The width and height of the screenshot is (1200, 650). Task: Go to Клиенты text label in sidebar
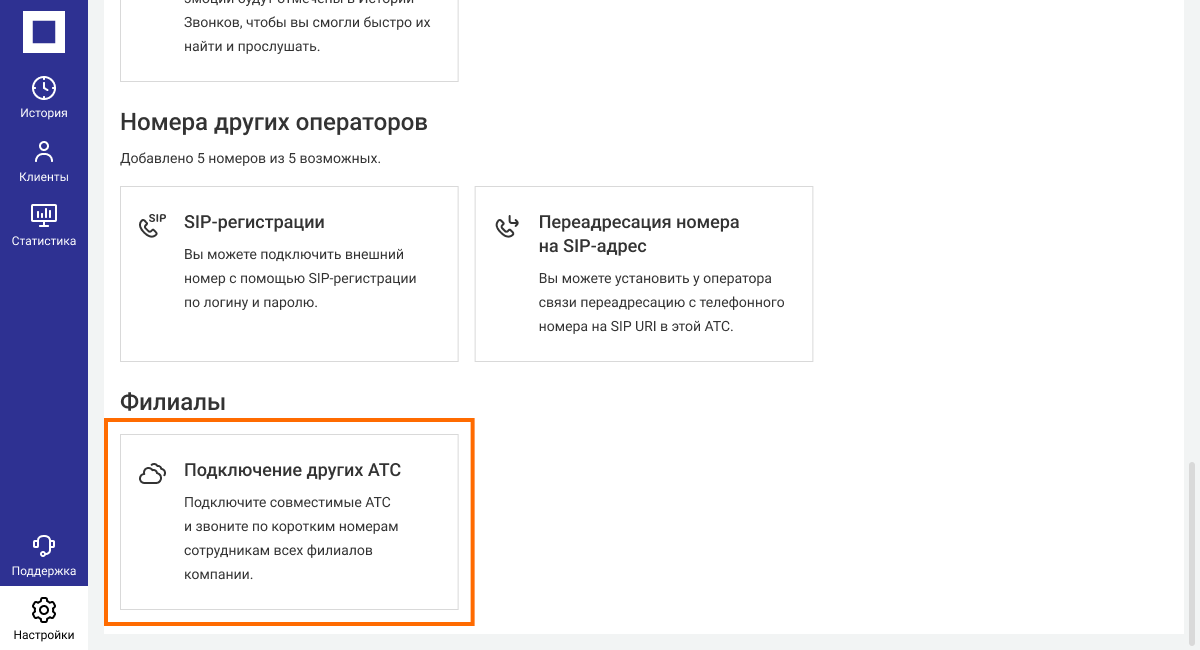44,177
